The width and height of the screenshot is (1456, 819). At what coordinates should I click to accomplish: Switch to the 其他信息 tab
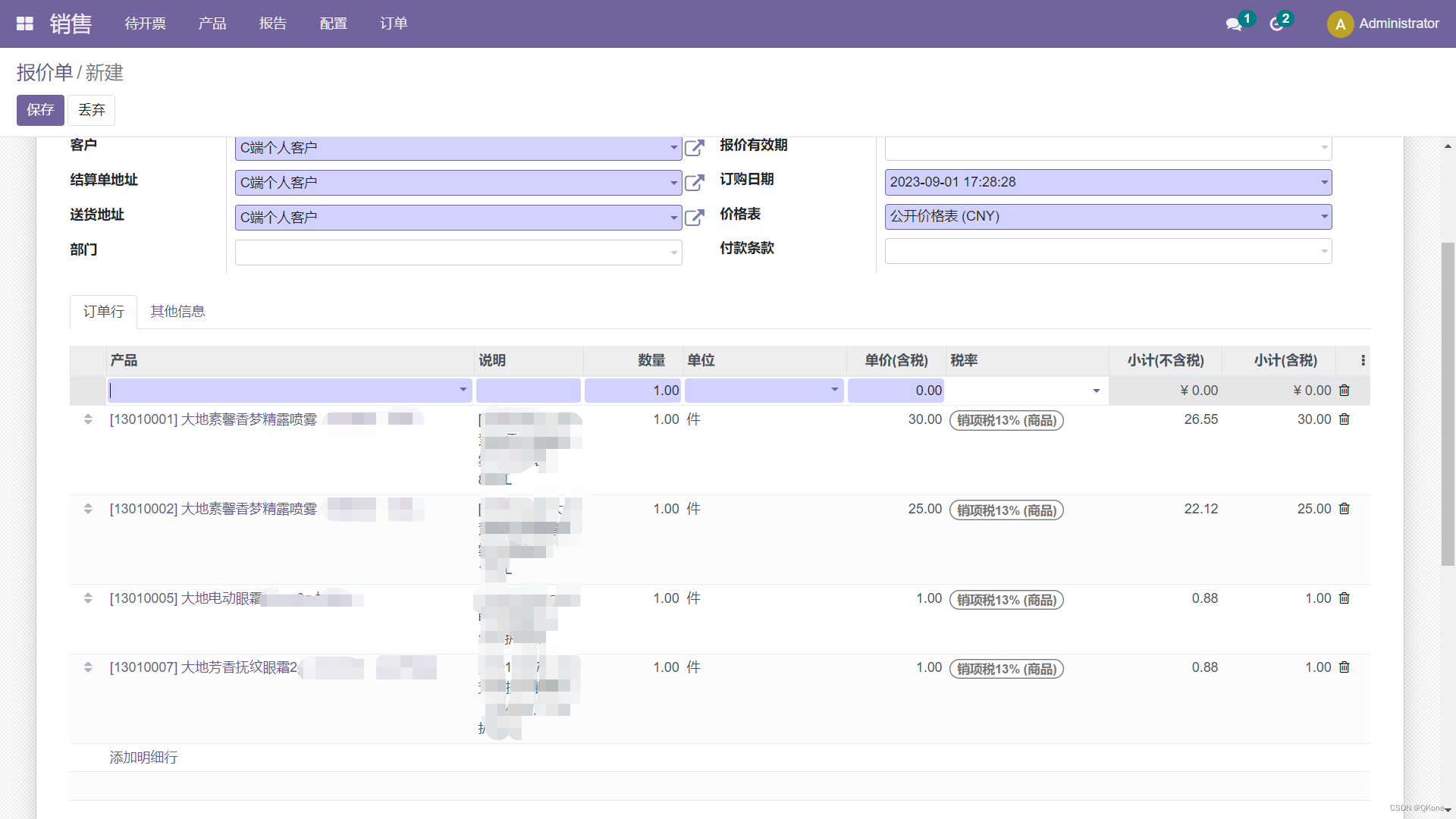177,311
